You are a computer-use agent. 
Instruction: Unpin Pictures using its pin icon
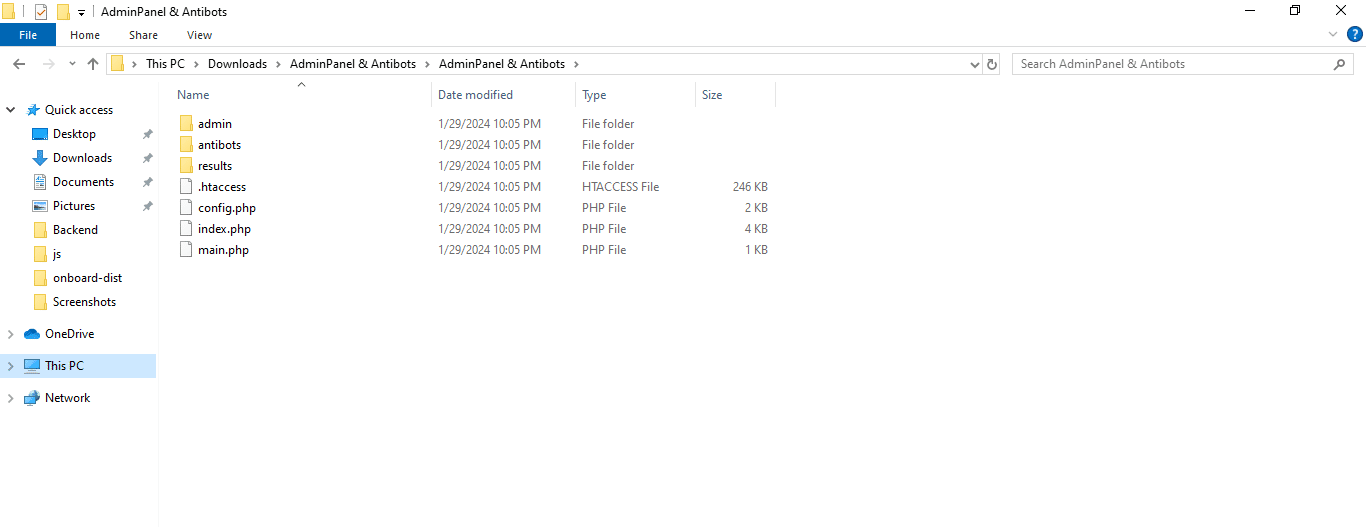click(x=147, y=206)
